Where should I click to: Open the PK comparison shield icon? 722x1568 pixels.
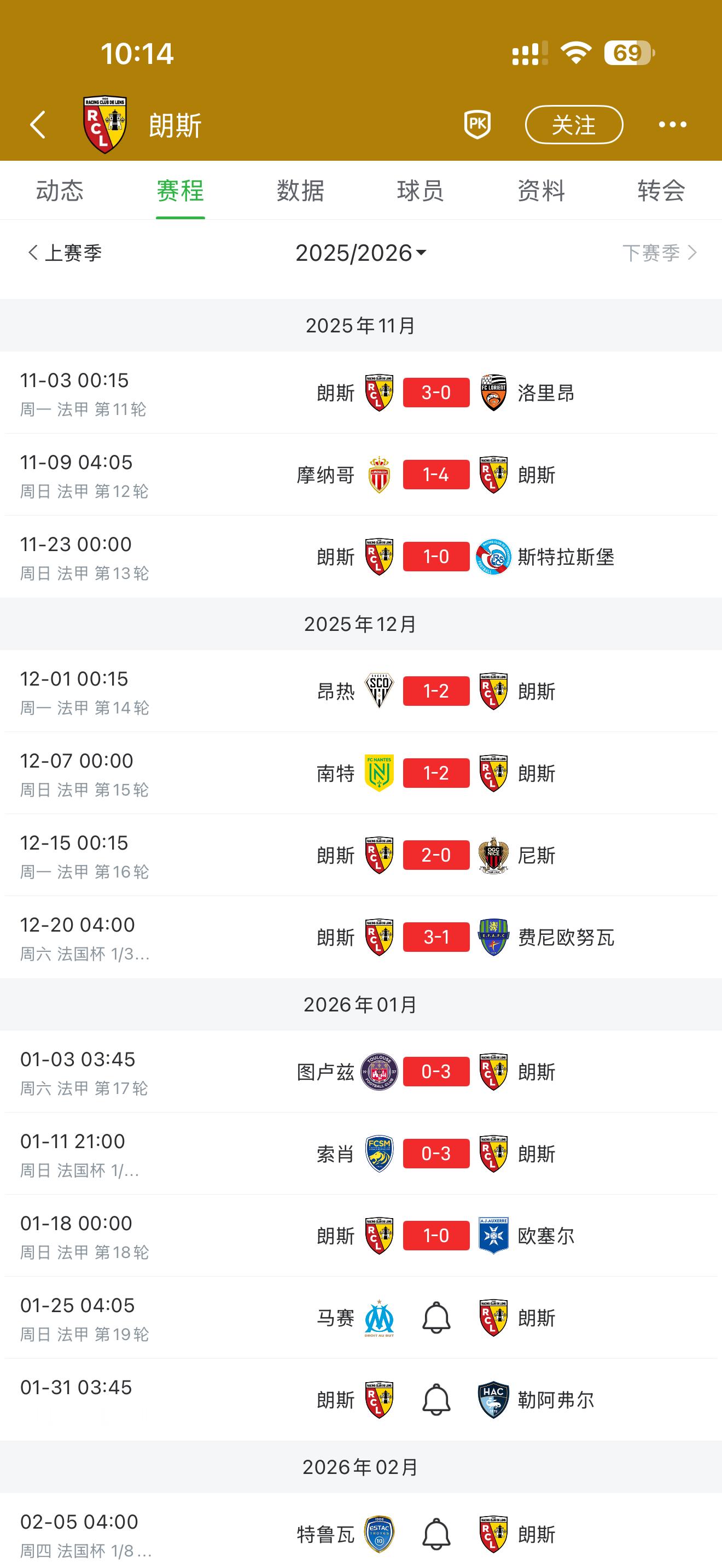(478, 125)
